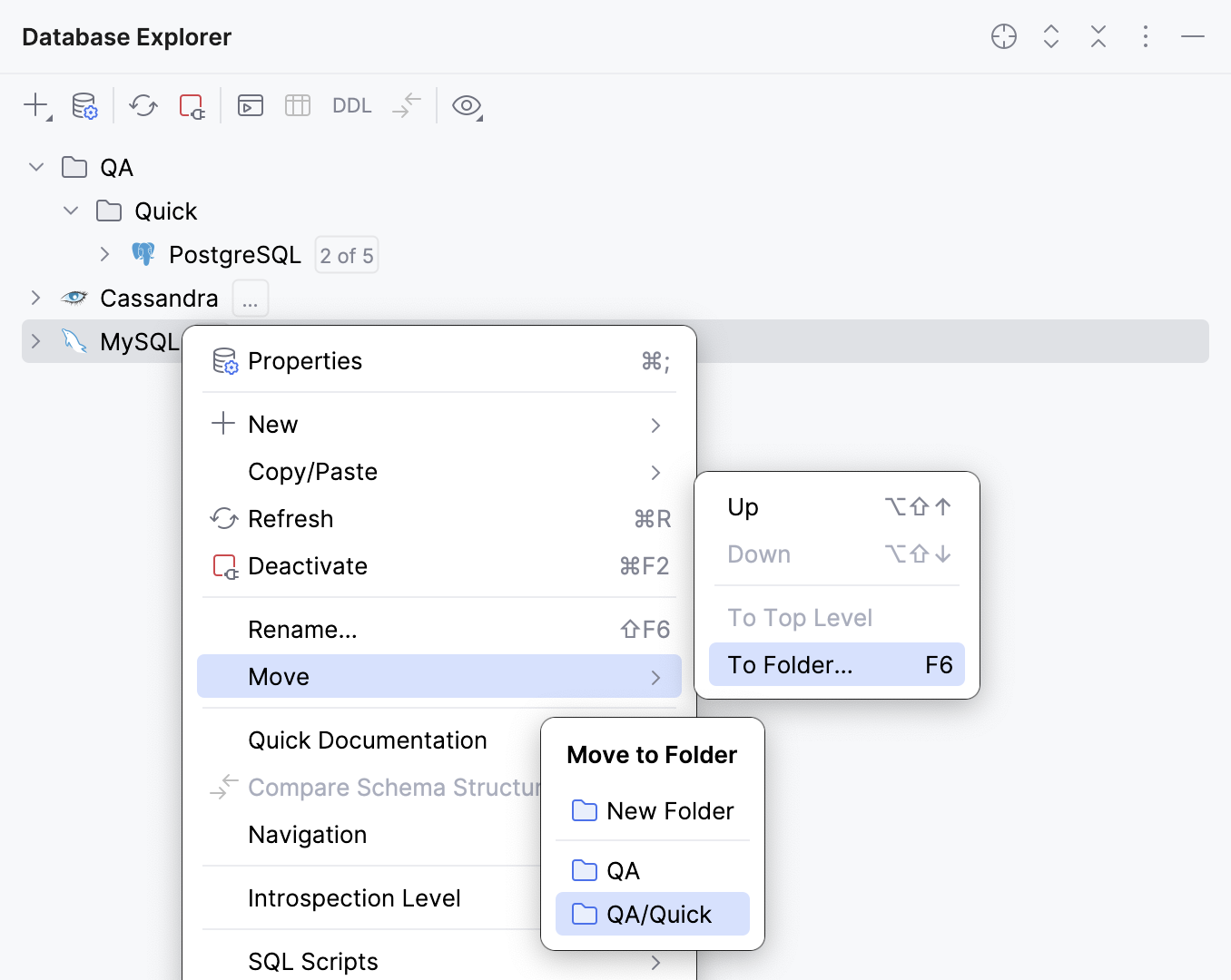This screenshot has height=980, width=1231.
Task: Select the Deactivate connection toolbar icon
Action: pyautogui.click(x=192, y=105)
